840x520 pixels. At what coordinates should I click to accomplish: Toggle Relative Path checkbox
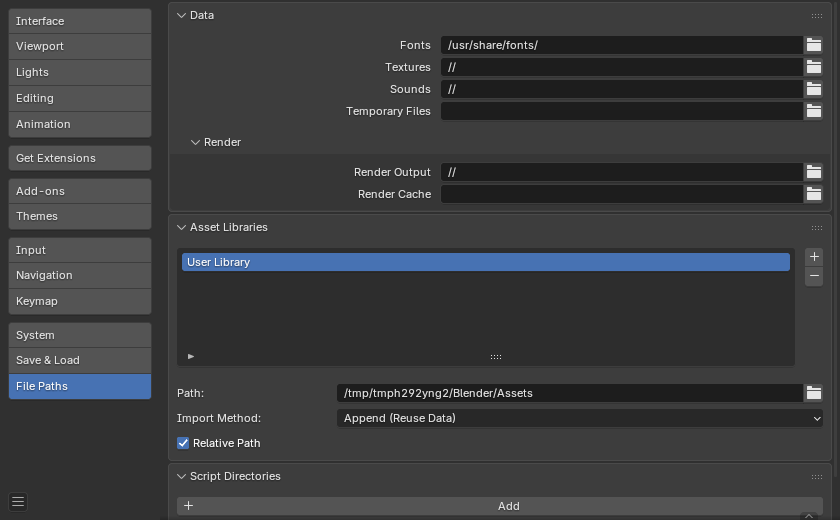click(x=183, y=443)
